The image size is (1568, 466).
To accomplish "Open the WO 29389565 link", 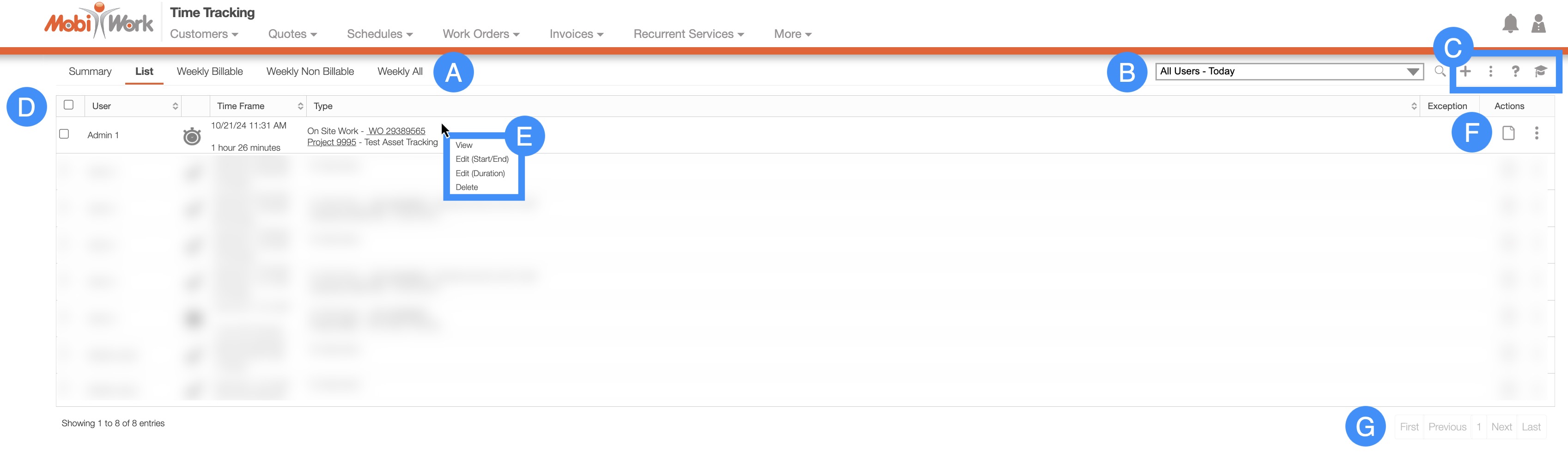I will pyautogui.click(x=396, y=131).
